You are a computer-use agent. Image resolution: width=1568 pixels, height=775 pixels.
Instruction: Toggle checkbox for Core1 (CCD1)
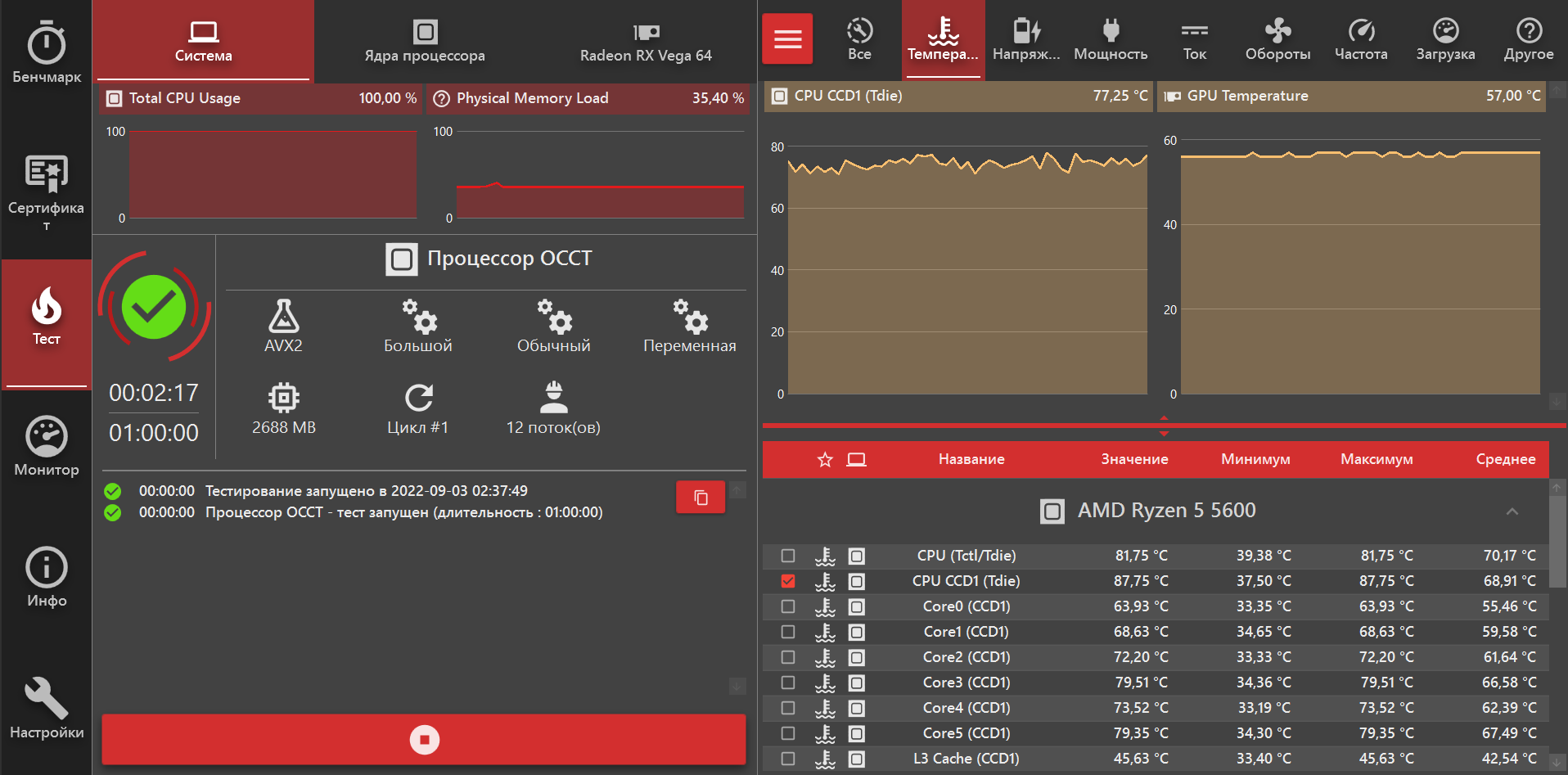point(788,632)
